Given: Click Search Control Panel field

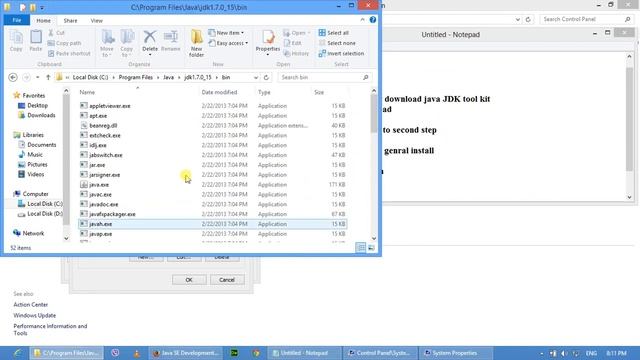Looking at the screenshot, I should 587,19.
